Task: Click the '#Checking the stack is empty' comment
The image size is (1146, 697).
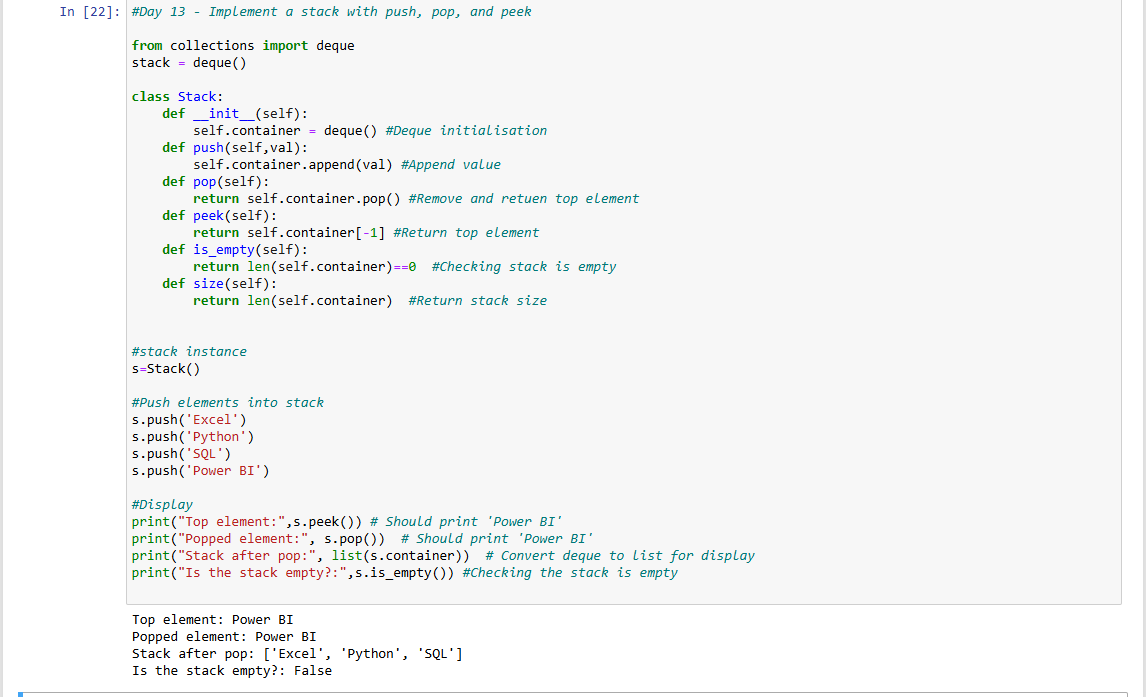Action: click(570, 573)
